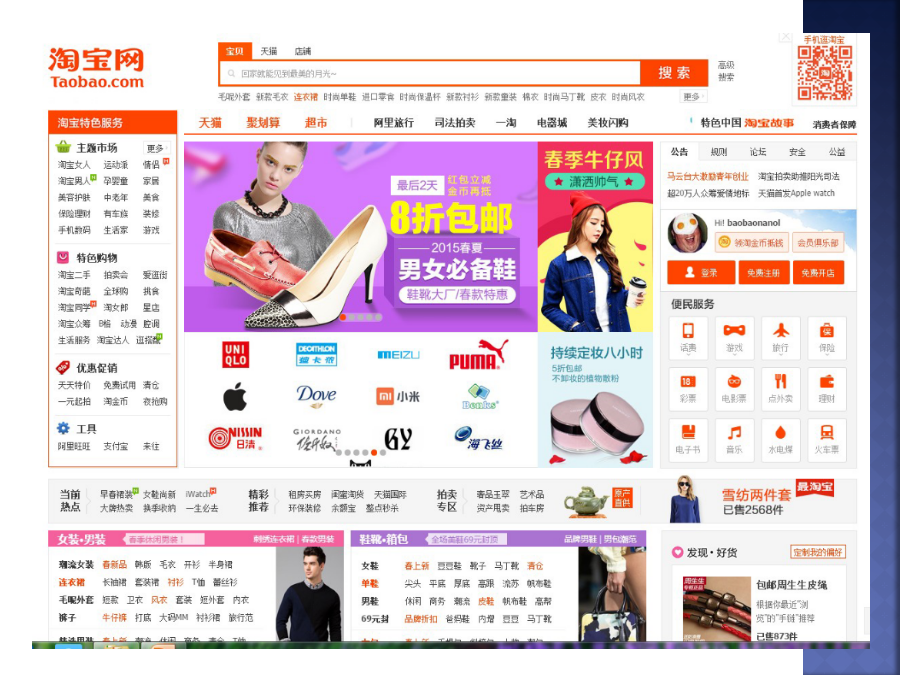Select the 天猫 search tab
The height and width of the screenshot is (675, 900).
(x=269, y=51)
